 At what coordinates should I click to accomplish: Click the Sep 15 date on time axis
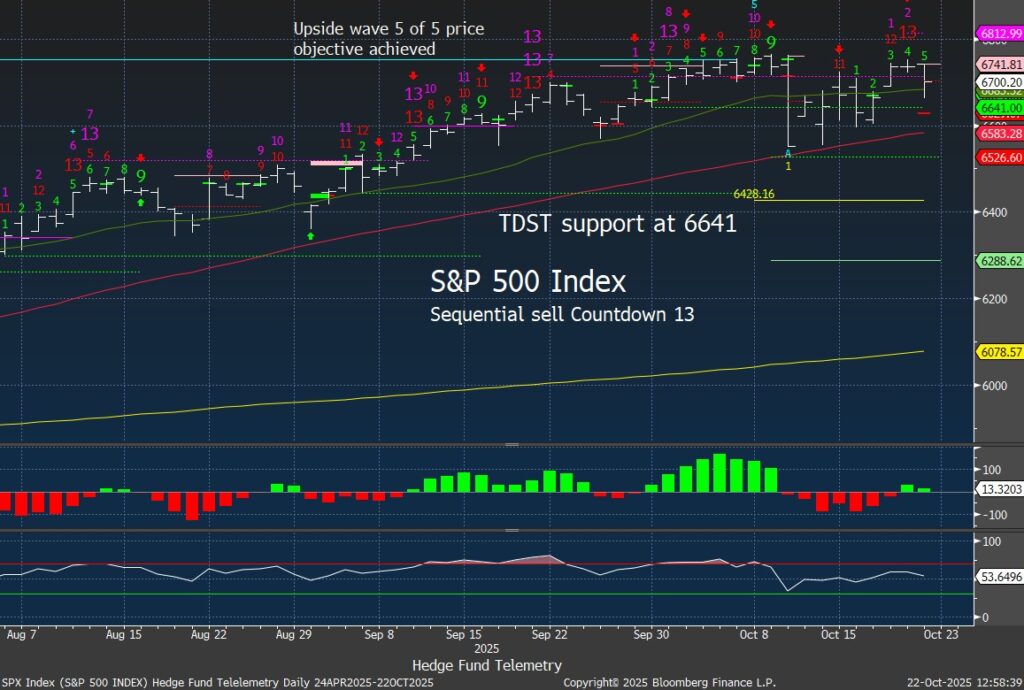click(465, 634)
